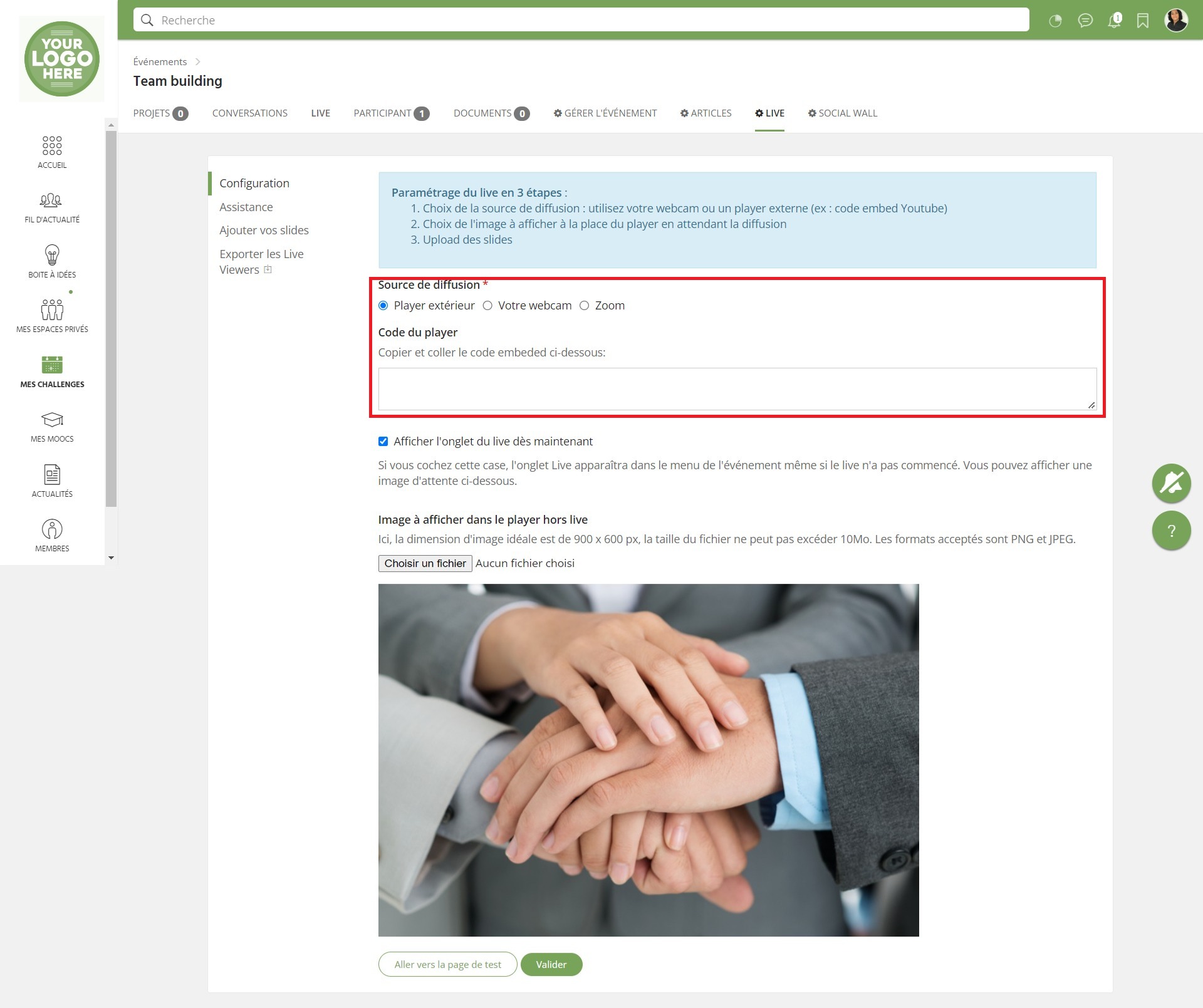Screen dimensions: 1203x1008
Task: Click Choisir un fichier button
Action: 425,563
